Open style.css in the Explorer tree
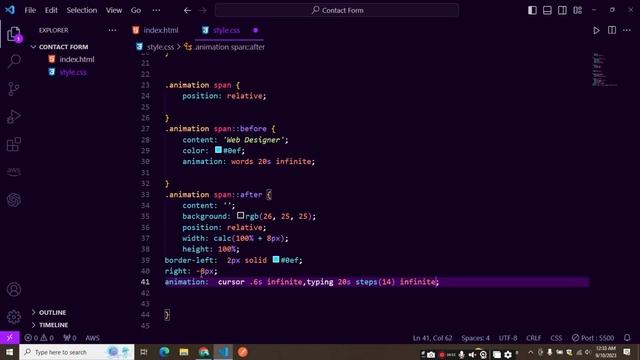The width and height of the screenshot is (640, 360). [73, 72]
